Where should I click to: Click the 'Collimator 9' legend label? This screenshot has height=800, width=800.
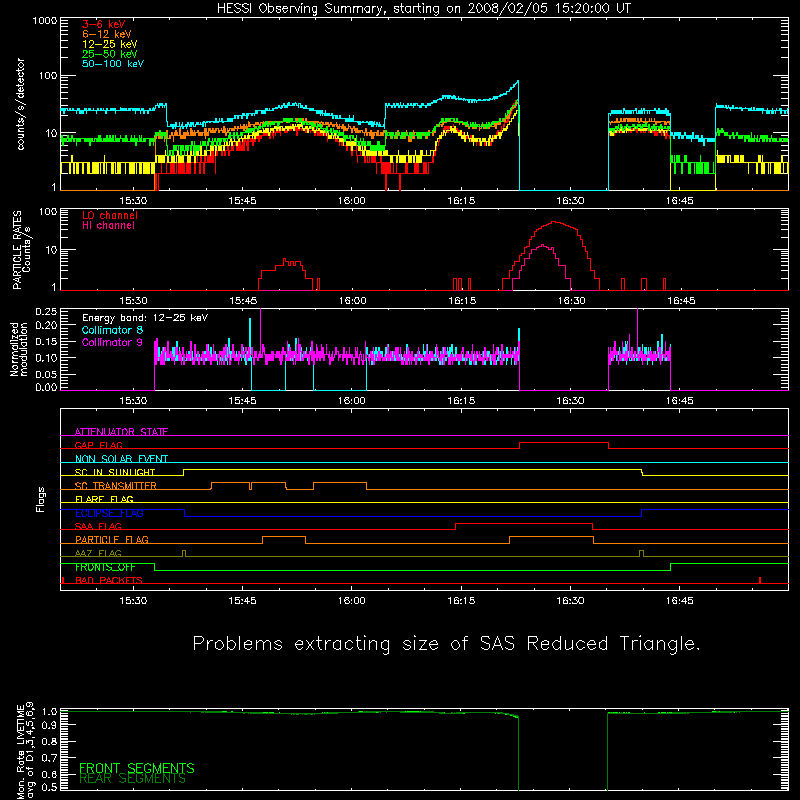(x=112, y=342)
